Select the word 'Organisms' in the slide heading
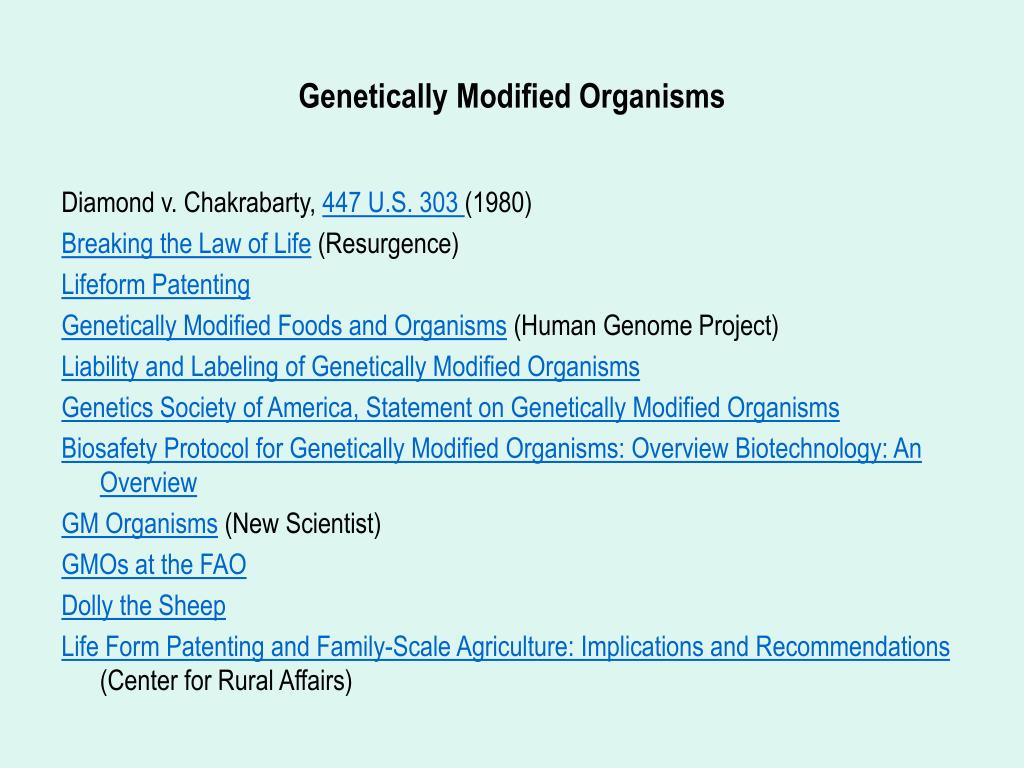1024x768 pixels. (651, 97)
